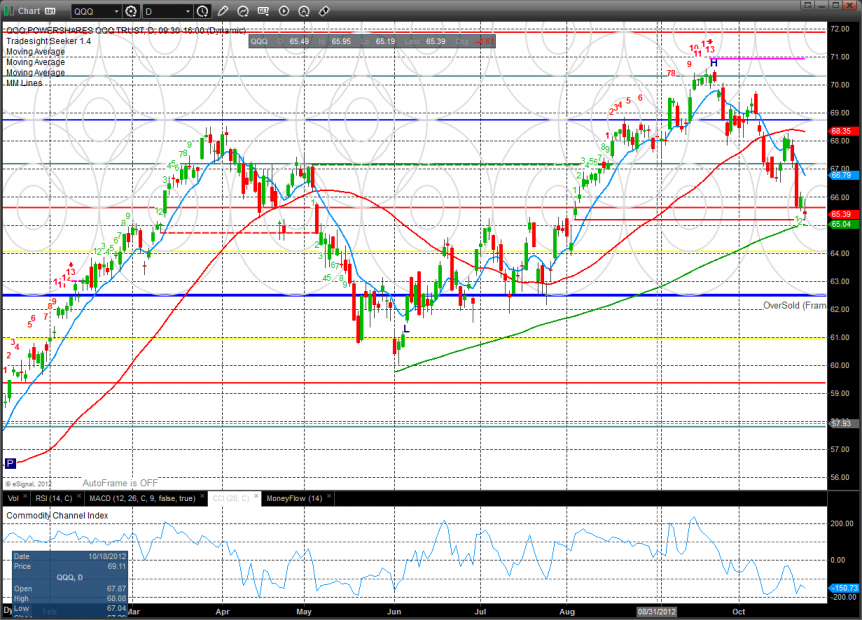Click the time template clock icon

click(202, 11)
